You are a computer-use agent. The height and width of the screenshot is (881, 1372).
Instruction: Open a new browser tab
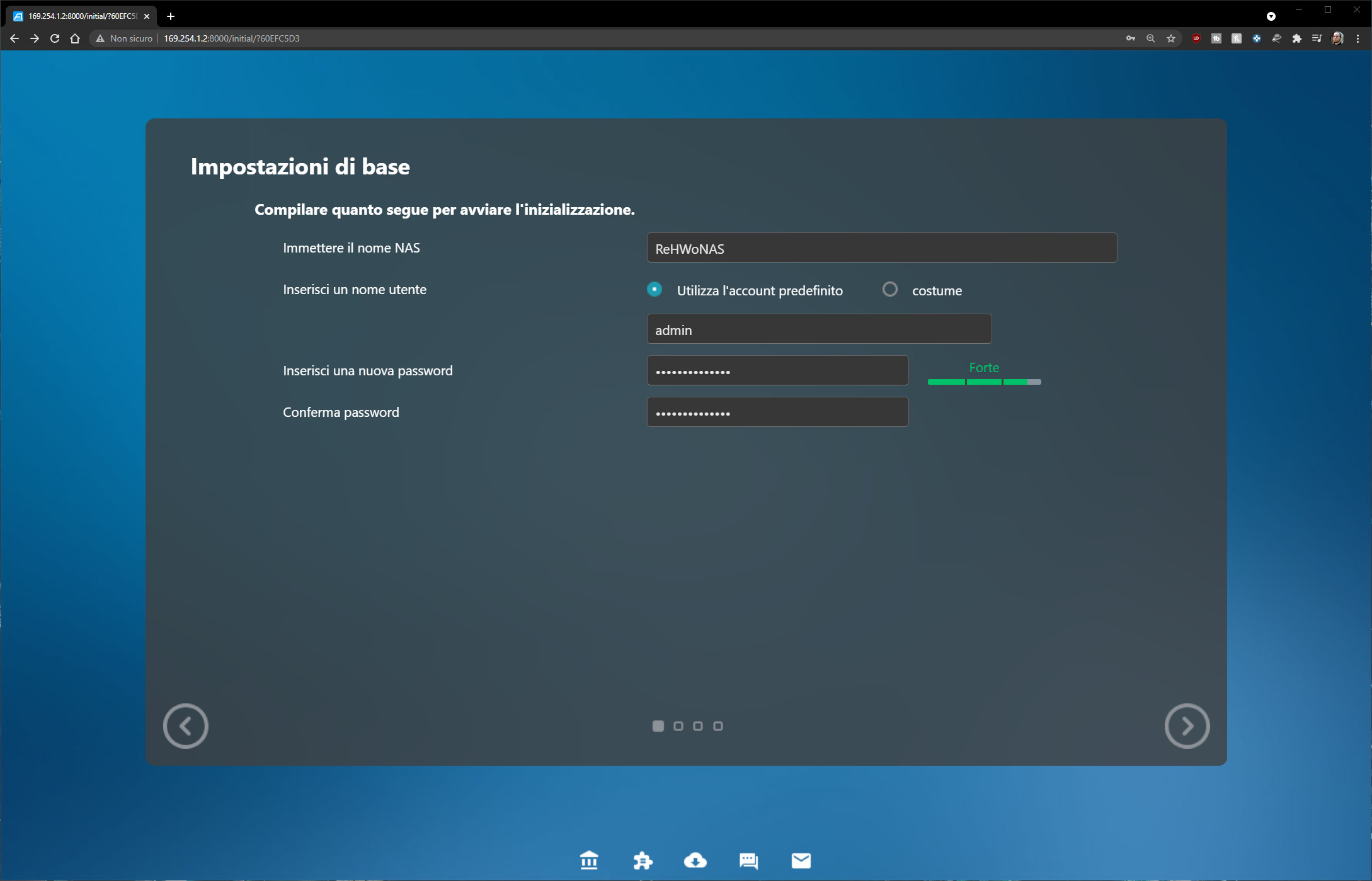[x=170, y=16]
